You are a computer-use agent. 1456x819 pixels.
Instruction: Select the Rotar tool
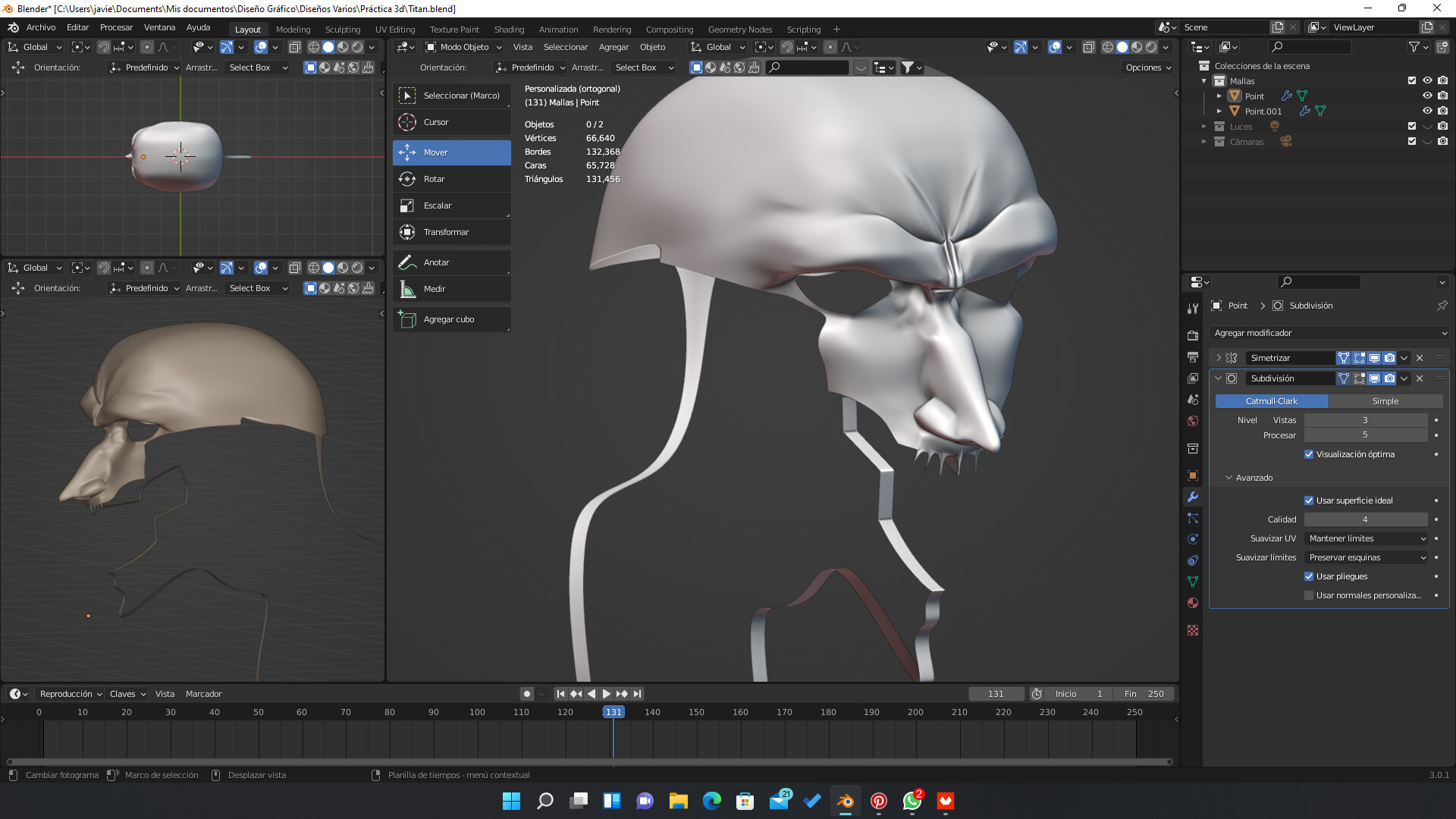tap(452, 179)
